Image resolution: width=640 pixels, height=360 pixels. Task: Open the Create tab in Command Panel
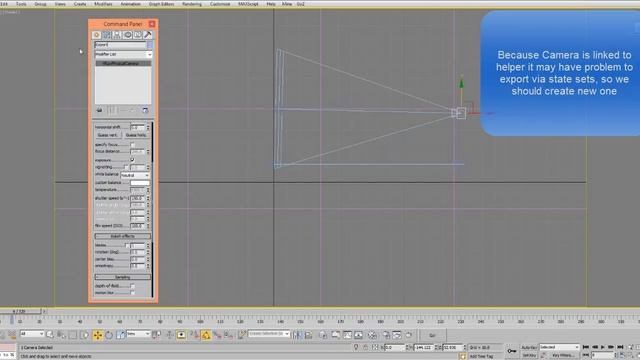coord(97,35)
